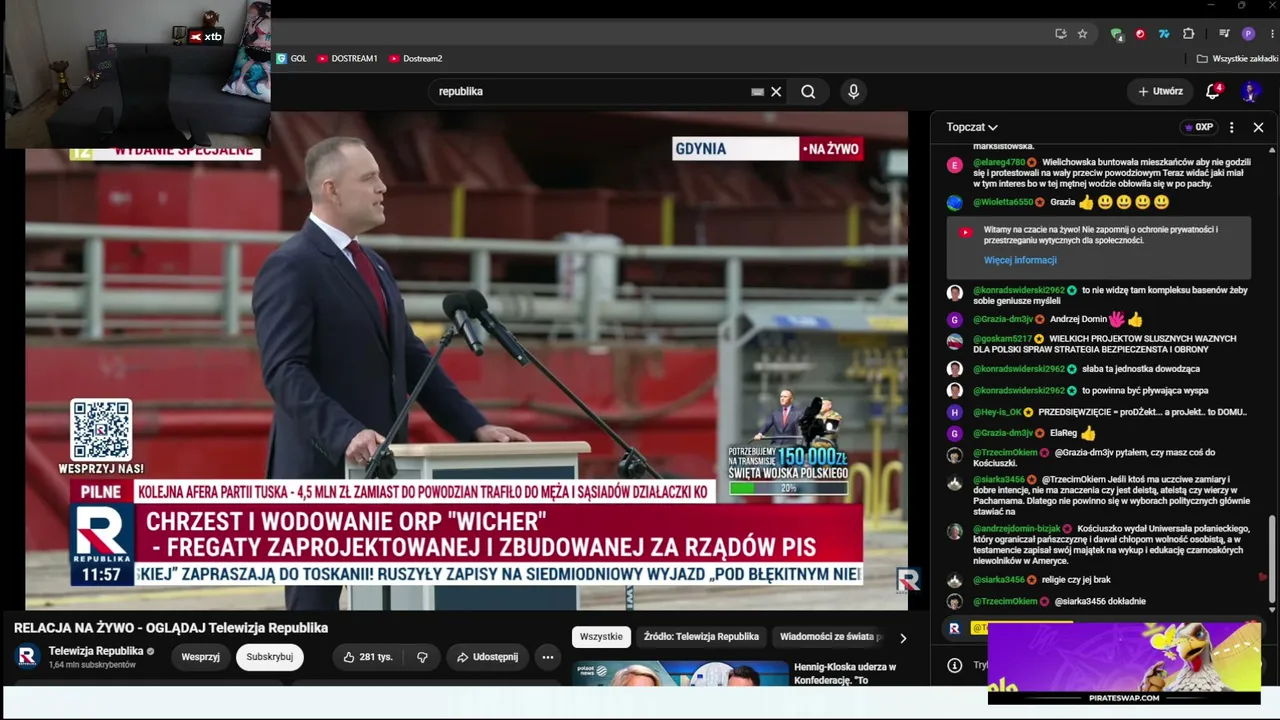This screenshot has width=1280, height=720.
Task: Select the Źródło: Telewizja Republika chip
Action: (701, 637)
